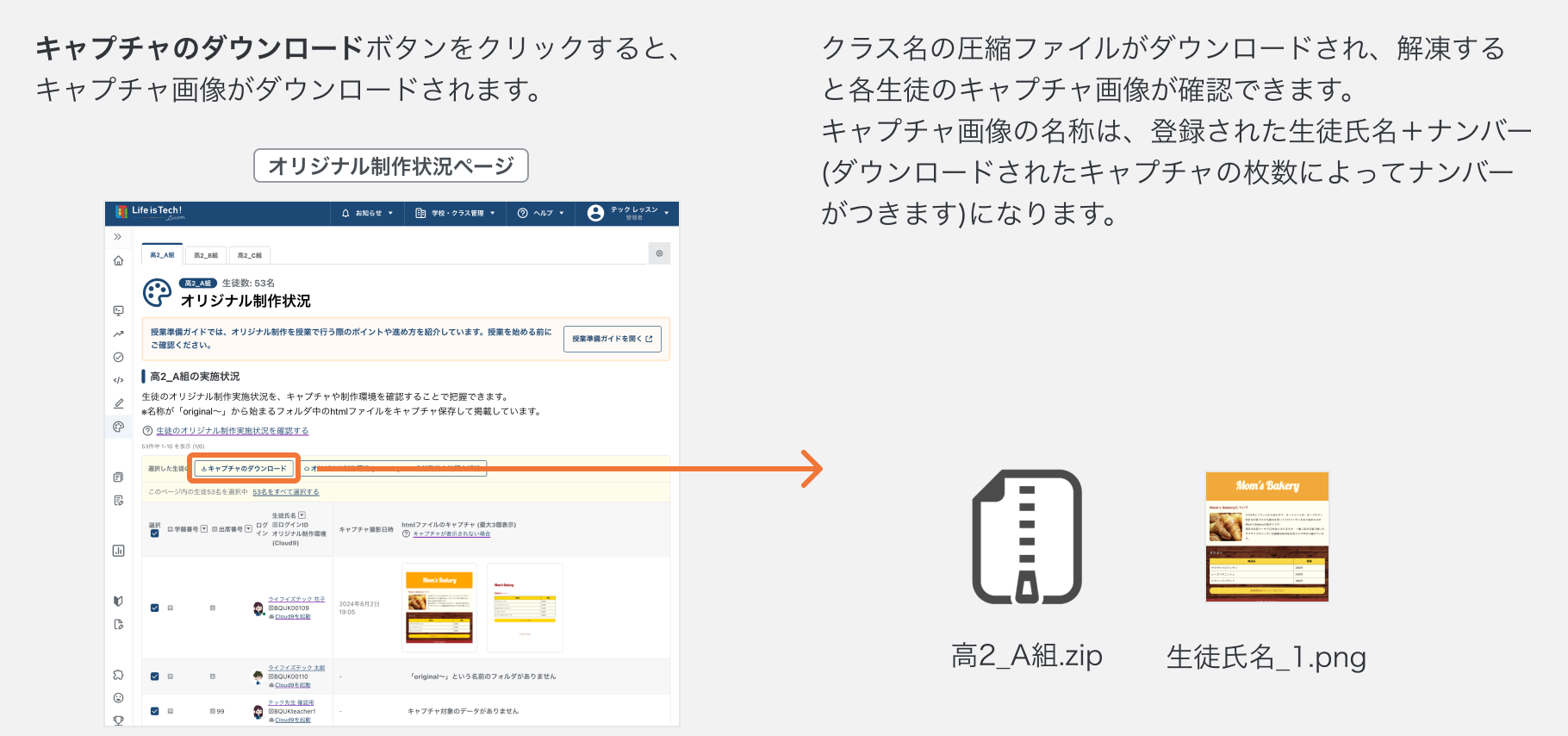Open the ライフイズテック 太郎 student link
The image size is (1568, 736).
tap(296, 668)
